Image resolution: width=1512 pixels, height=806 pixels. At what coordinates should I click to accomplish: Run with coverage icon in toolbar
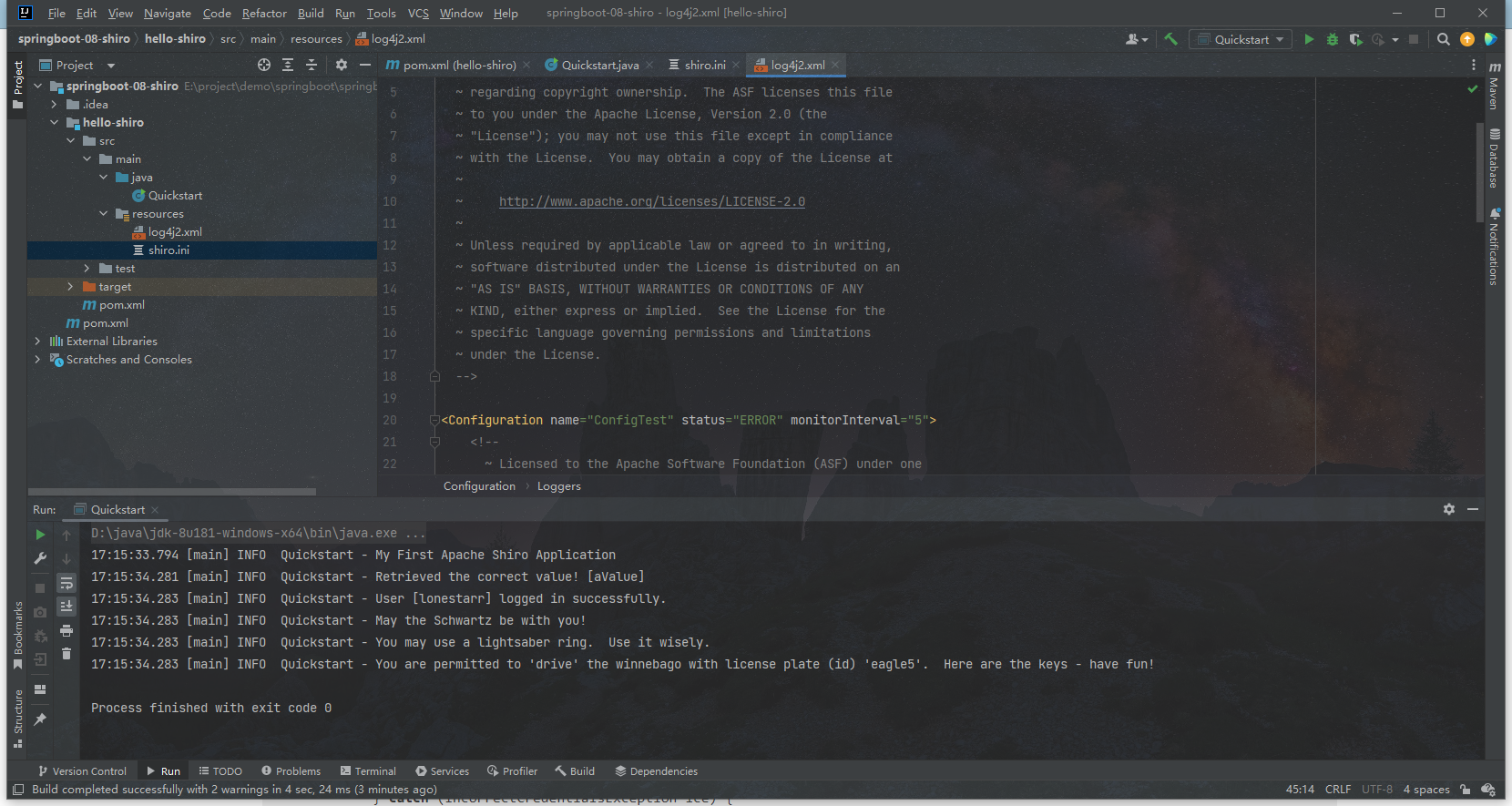1355,39
